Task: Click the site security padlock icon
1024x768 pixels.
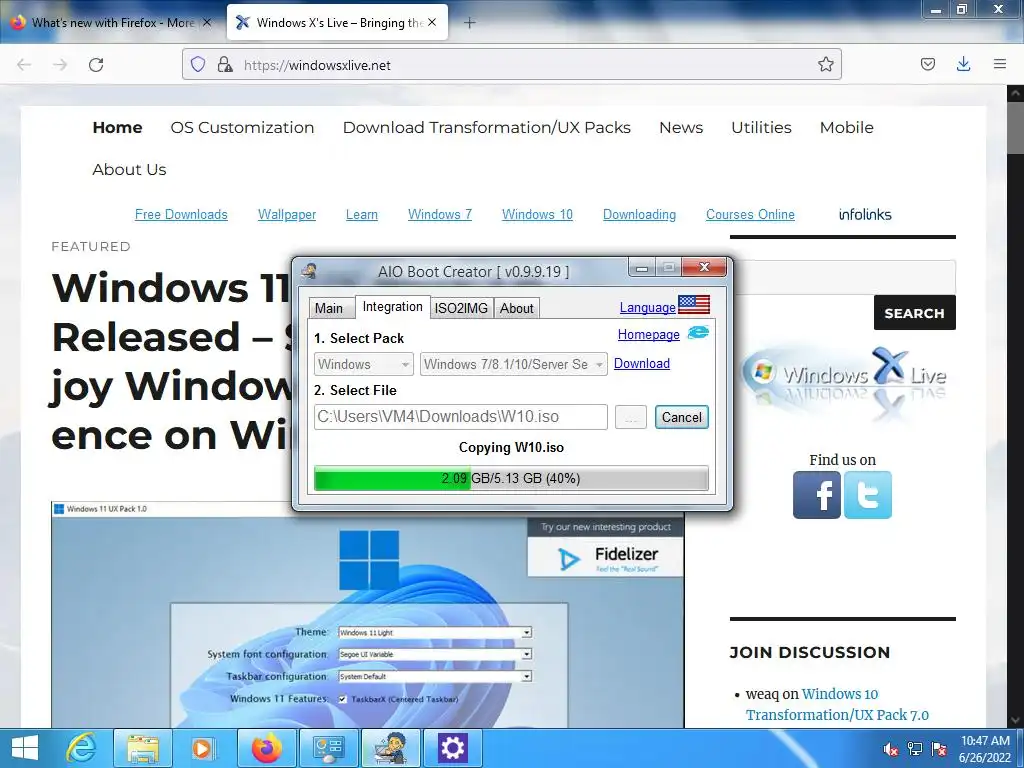Action: point(225,64)
